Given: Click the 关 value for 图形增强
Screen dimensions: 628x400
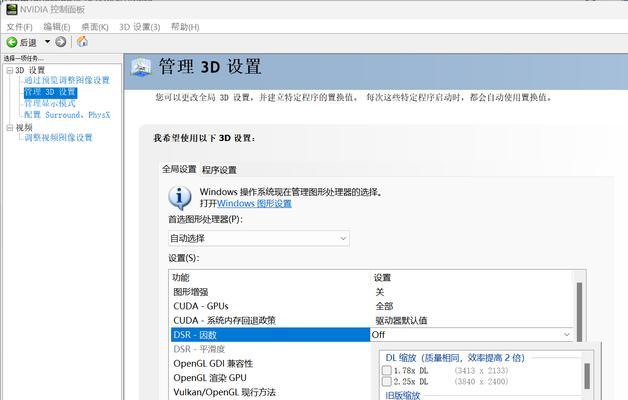Looking at the screenshot, I should [380, 292].
